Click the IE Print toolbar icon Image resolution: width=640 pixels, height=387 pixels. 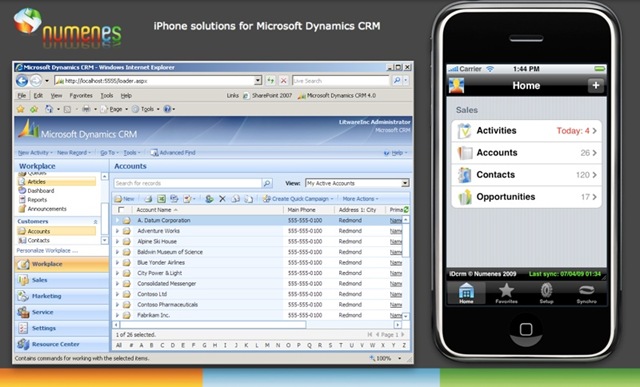coord(86,109)
